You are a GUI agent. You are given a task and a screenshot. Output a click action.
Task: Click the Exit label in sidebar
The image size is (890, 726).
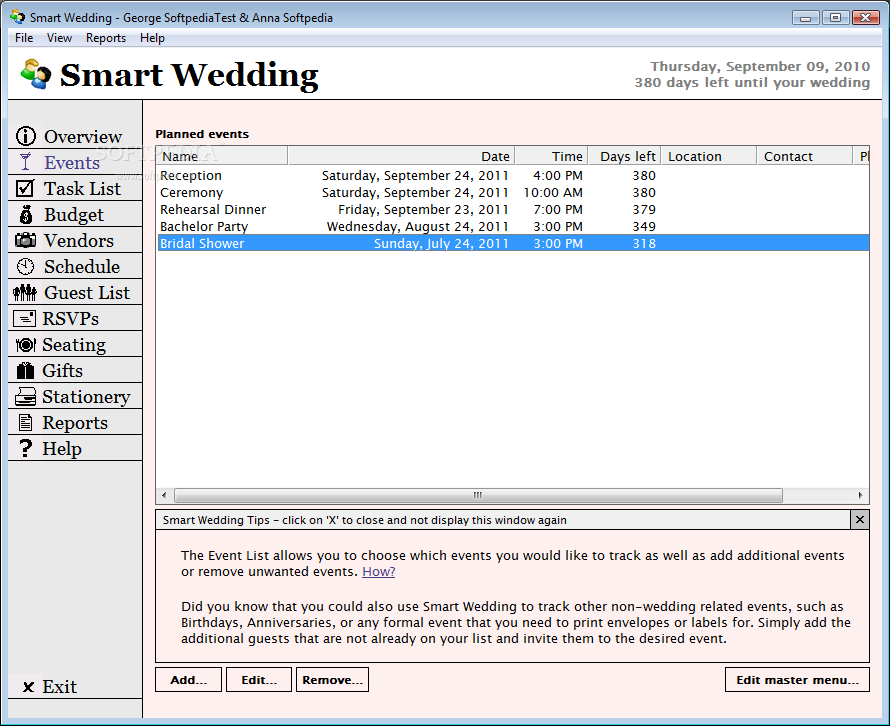coord(60,687)
